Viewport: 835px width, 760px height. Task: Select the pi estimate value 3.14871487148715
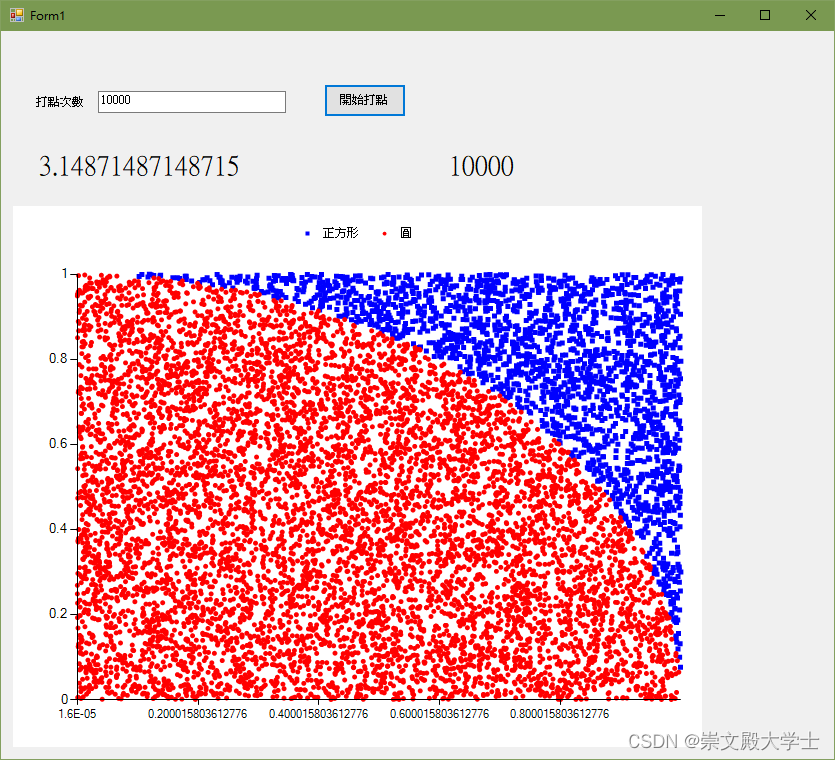click(x=139, y=166)
